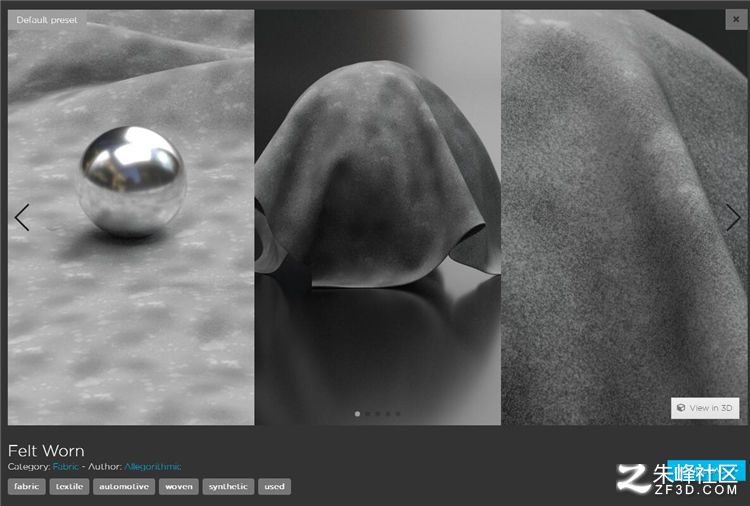This screenshot has height=506, width=750.
Task: Jump to the fourth carousel dot
Action: 388,414
